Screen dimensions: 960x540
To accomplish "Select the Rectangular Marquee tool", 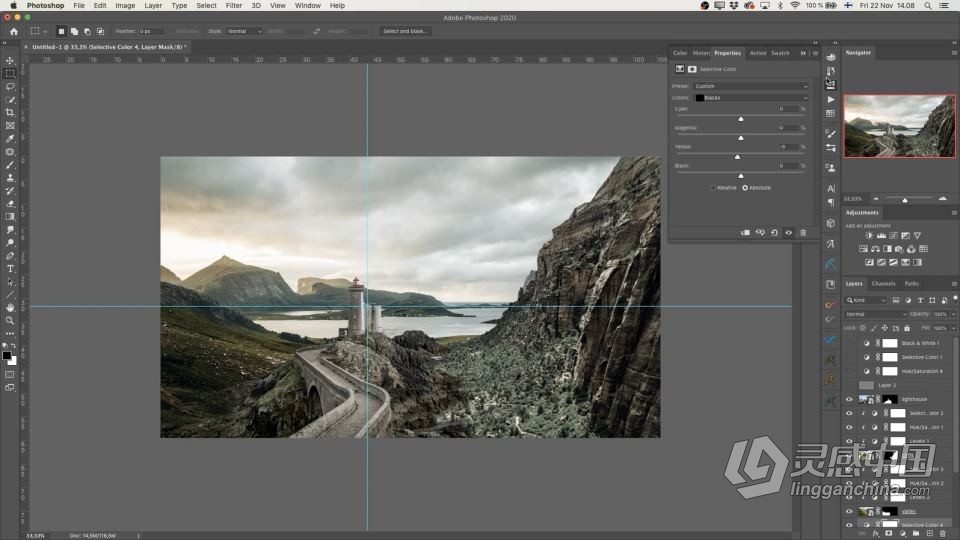I will [10, 73].
